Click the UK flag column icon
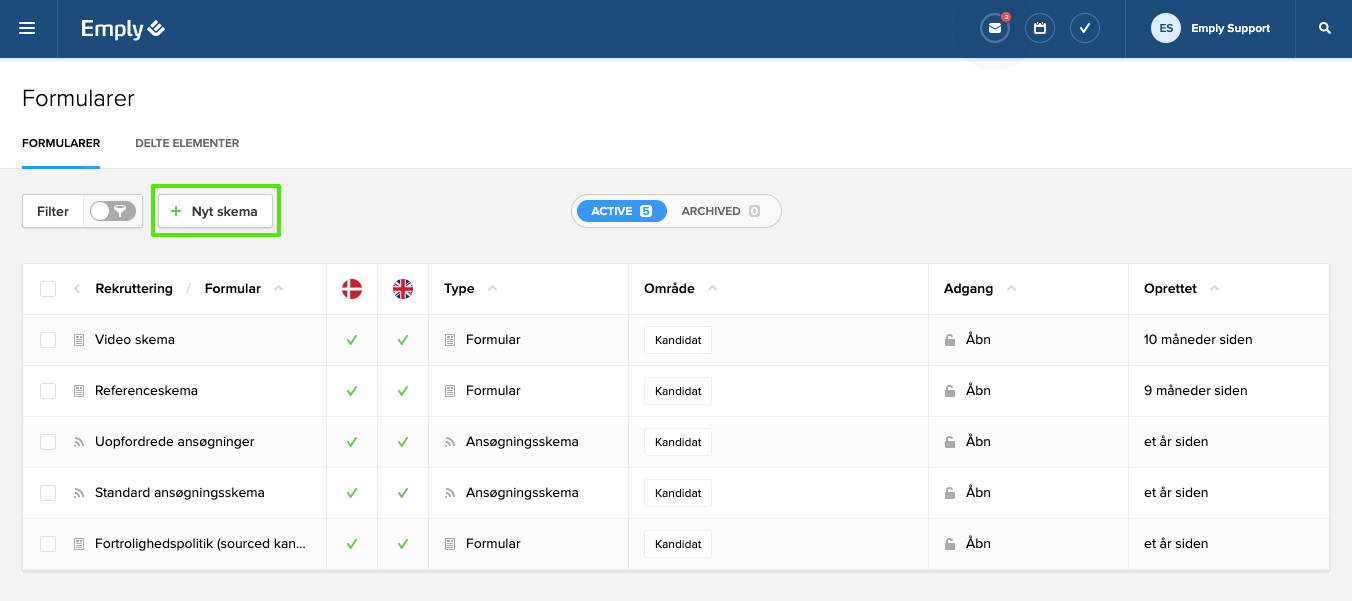Image resolution: width=1352 pixels, height=601 pixels. click(x=403, y=289)
